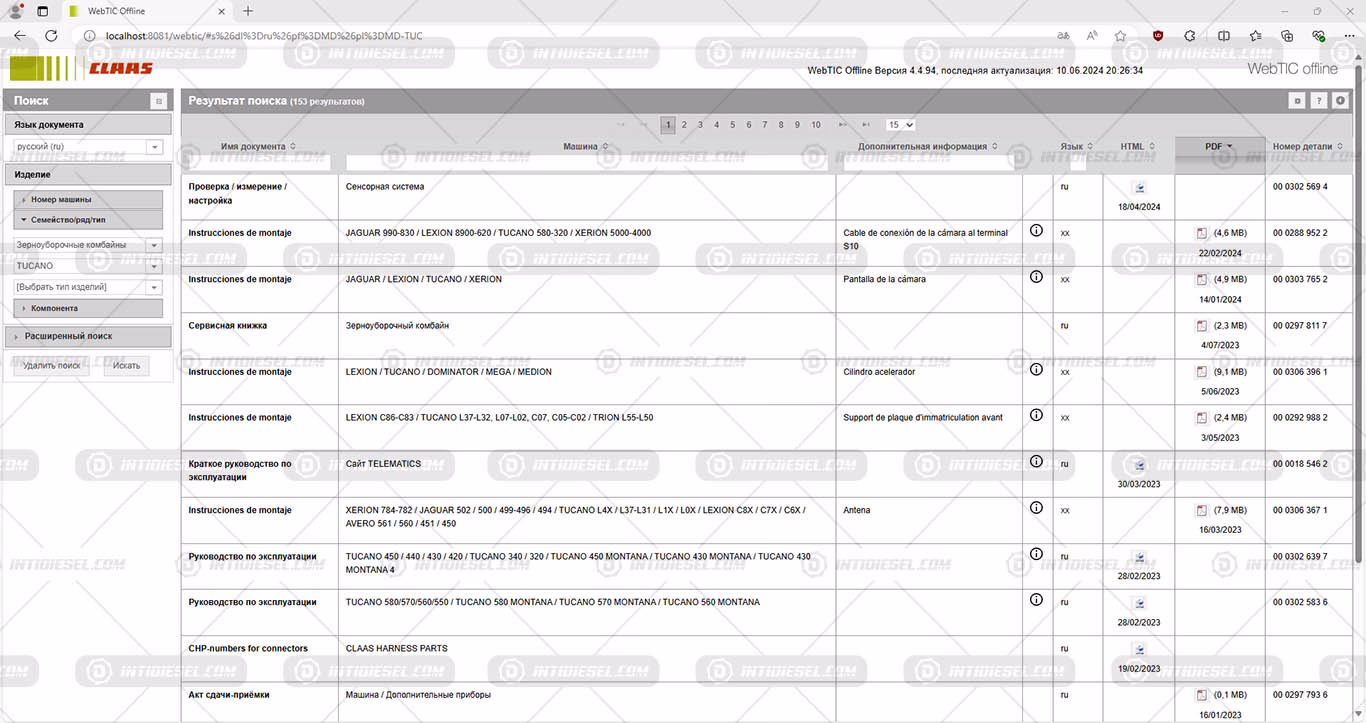
Task: Open HTML icon for CLAAS HARNESS PARTS
Action: 1138,650
